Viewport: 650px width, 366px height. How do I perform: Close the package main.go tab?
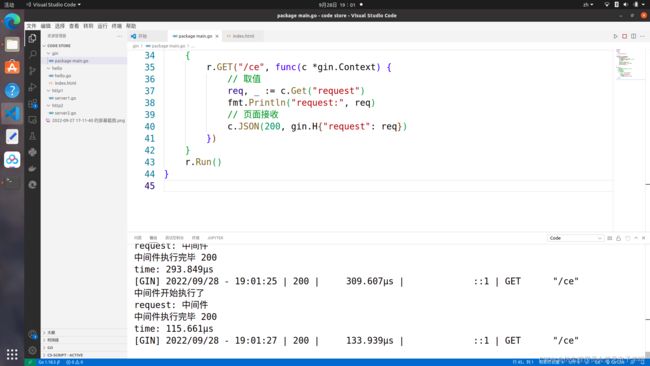coord(217,36)
